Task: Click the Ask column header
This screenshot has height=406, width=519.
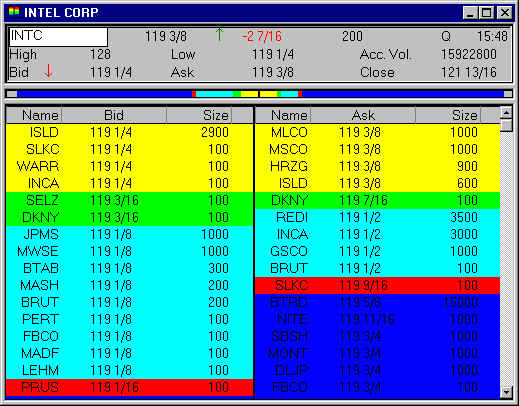Action: [x=363, y=115]
